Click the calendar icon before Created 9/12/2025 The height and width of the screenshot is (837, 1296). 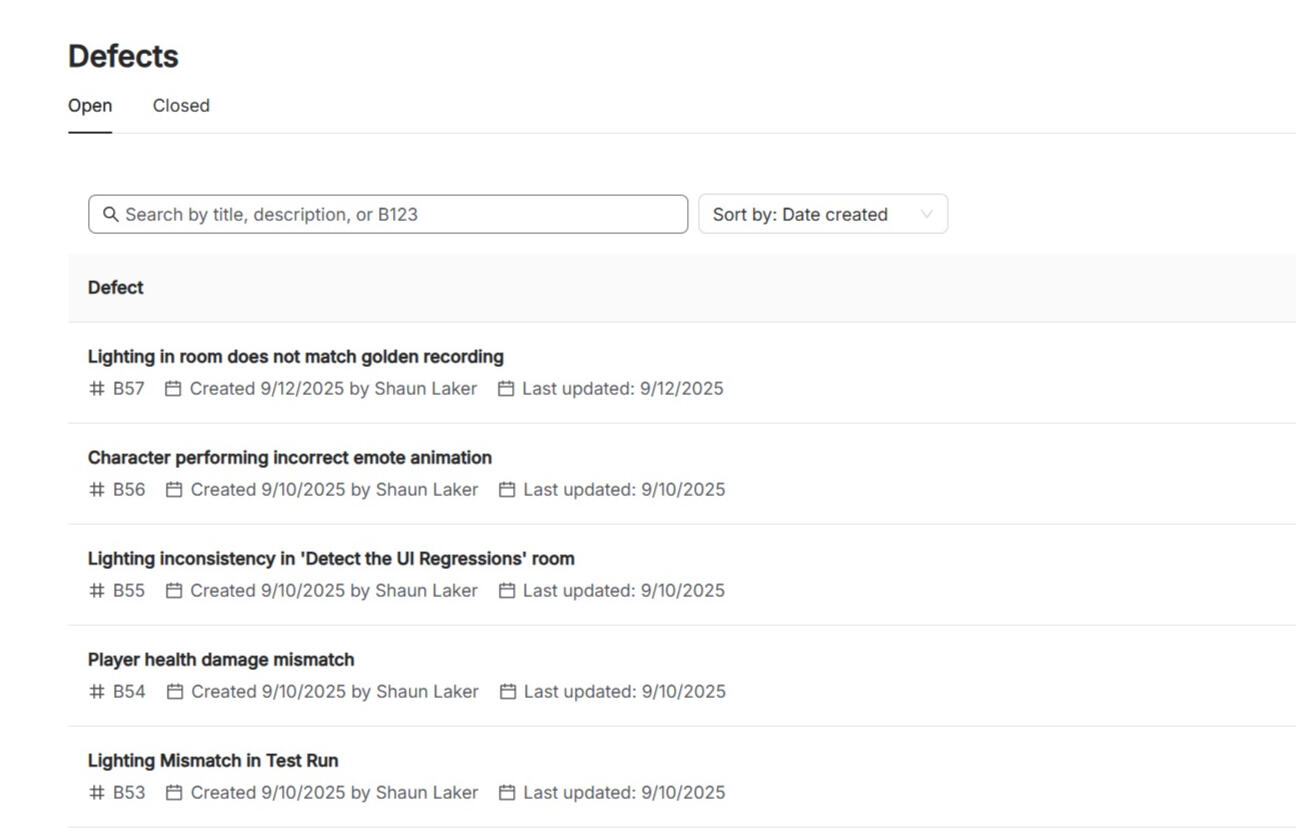click(x=173, y=388)
